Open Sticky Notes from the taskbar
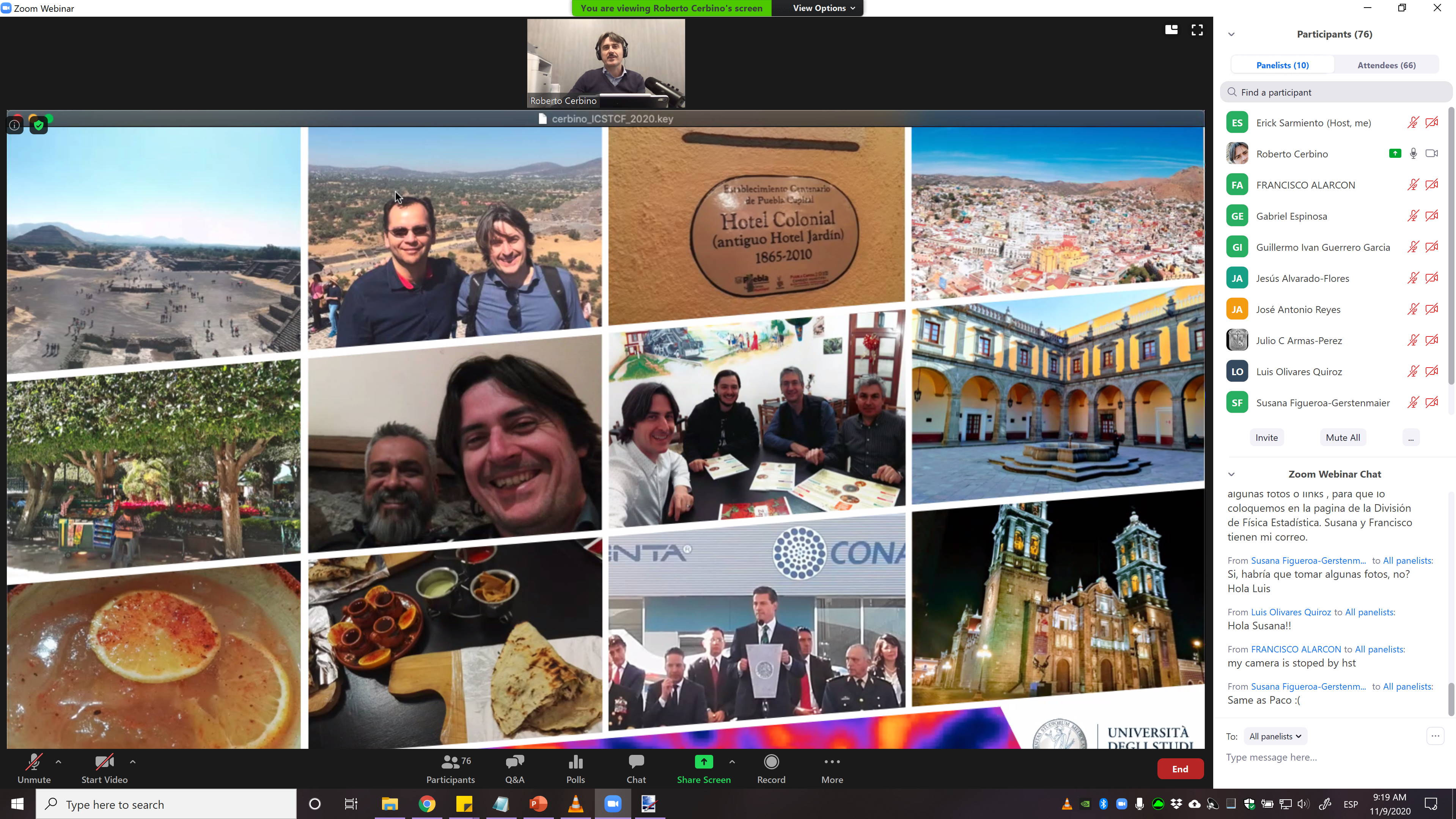 [464, 804]
